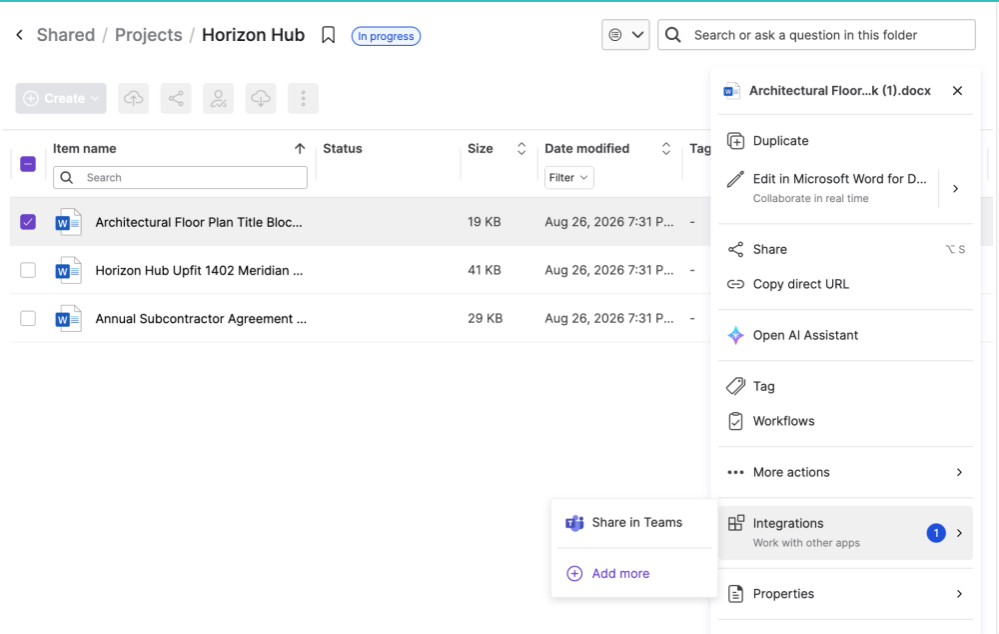The height and width of the screenshot is (634, 999).
Task: Close the file actions panel
Action: coord(957,90)
